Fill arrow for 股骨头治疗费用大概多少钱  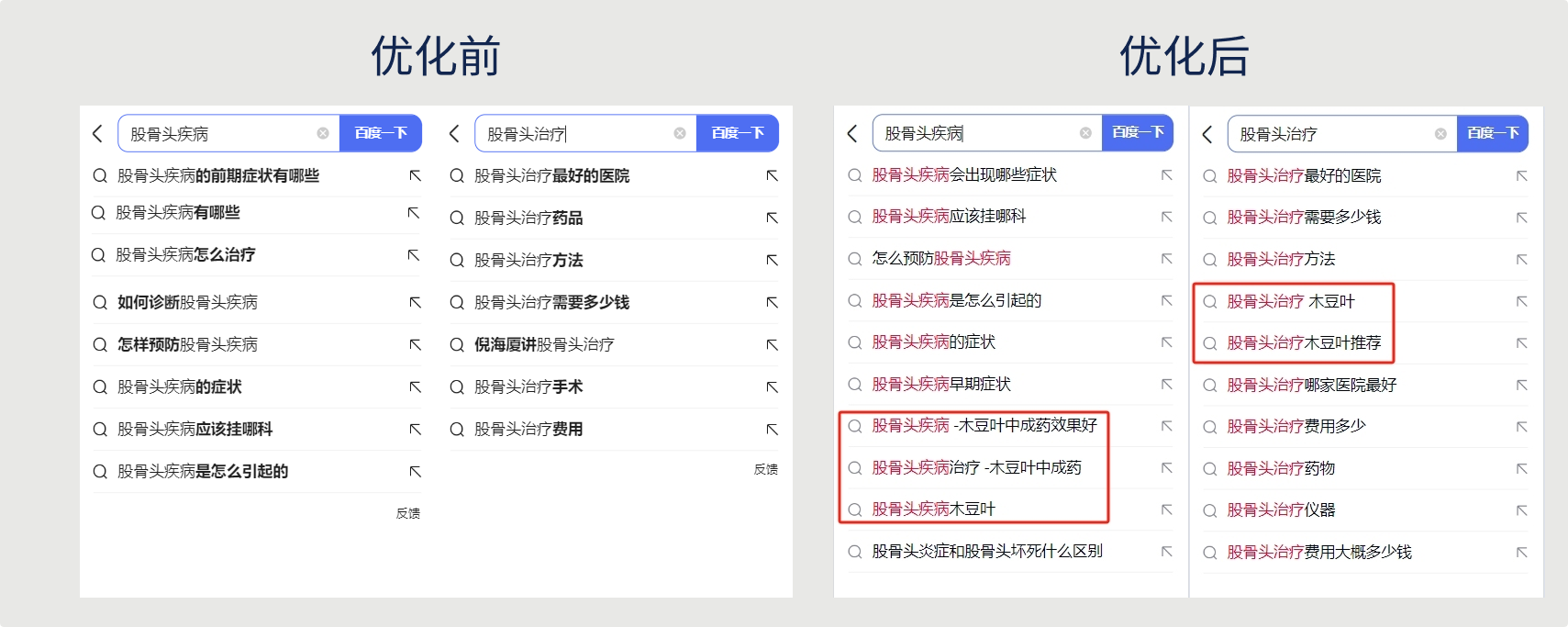point(1522,552)
